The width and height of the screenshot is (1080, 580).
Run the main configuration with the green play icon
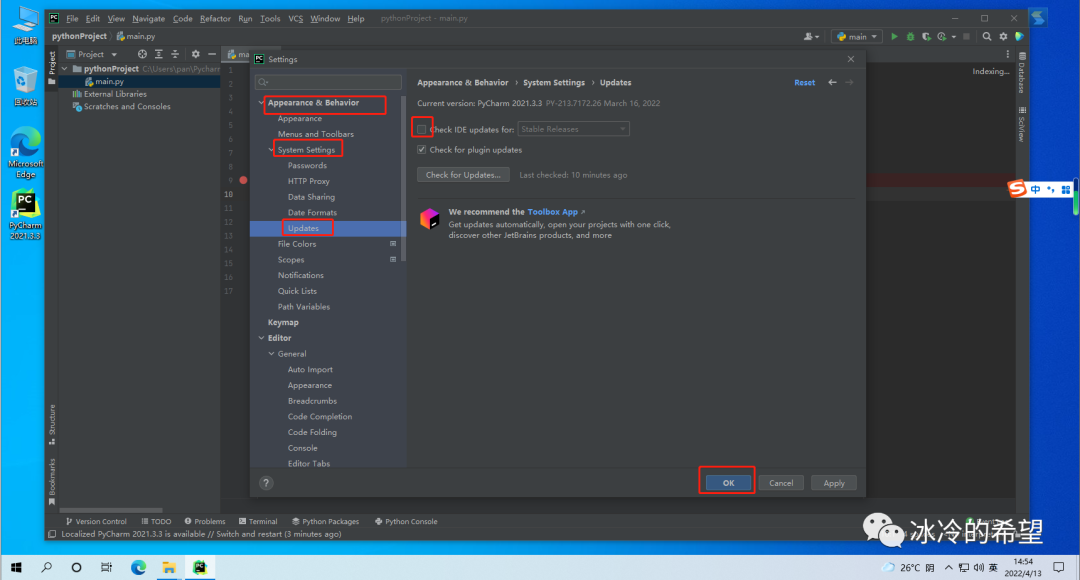pos(894,37)
